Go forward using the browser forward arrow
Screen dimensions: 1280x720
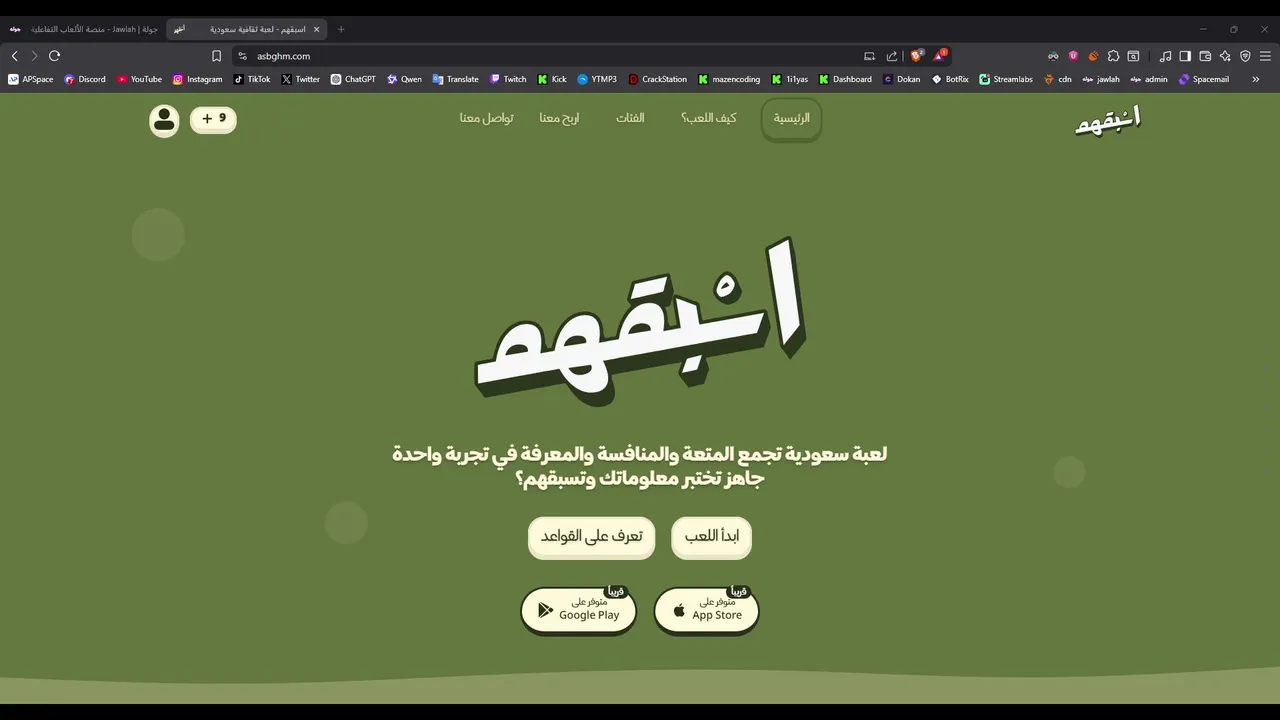34,56
